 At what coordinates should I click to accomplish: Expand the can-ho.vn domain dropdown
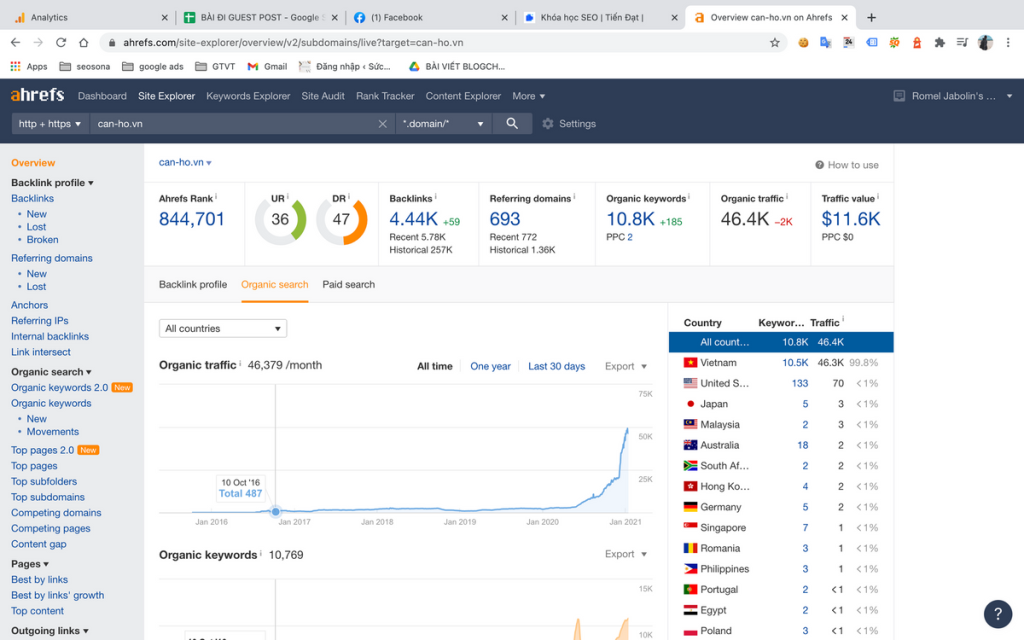(x=185, y=162)
